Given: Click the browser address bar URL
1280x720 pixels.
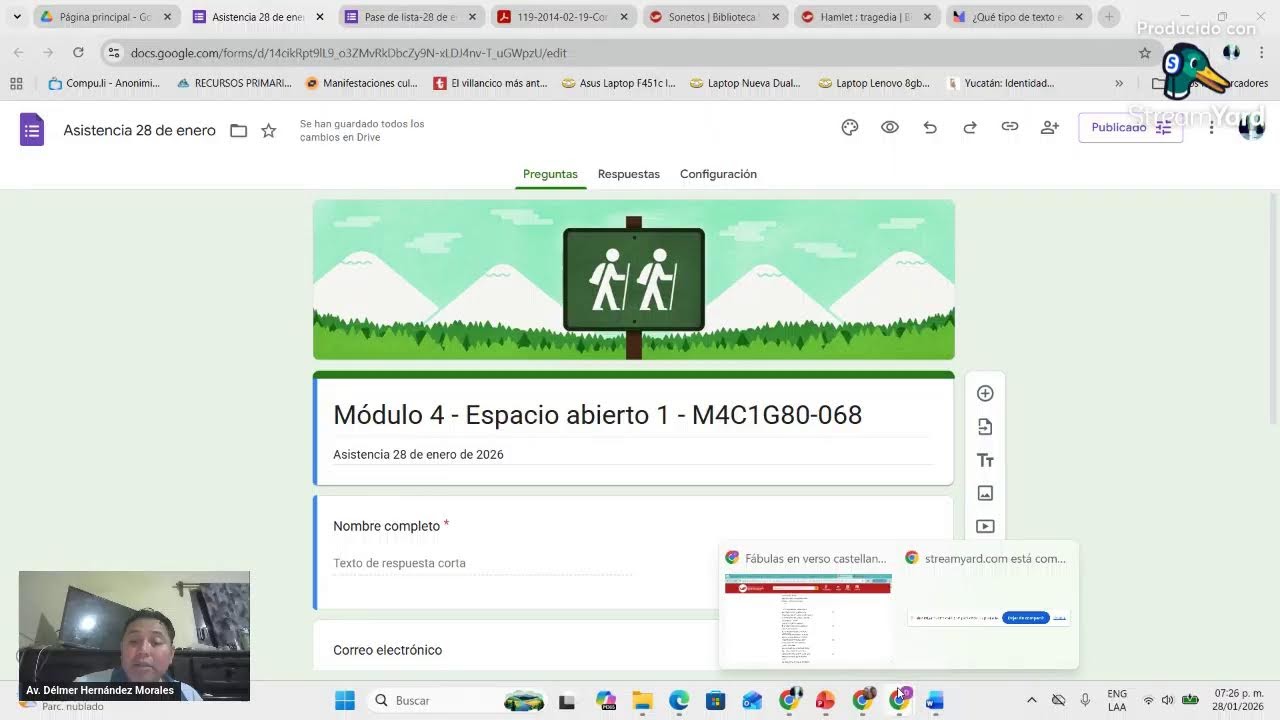Looking at the screenshot, I should coord(348,53).
